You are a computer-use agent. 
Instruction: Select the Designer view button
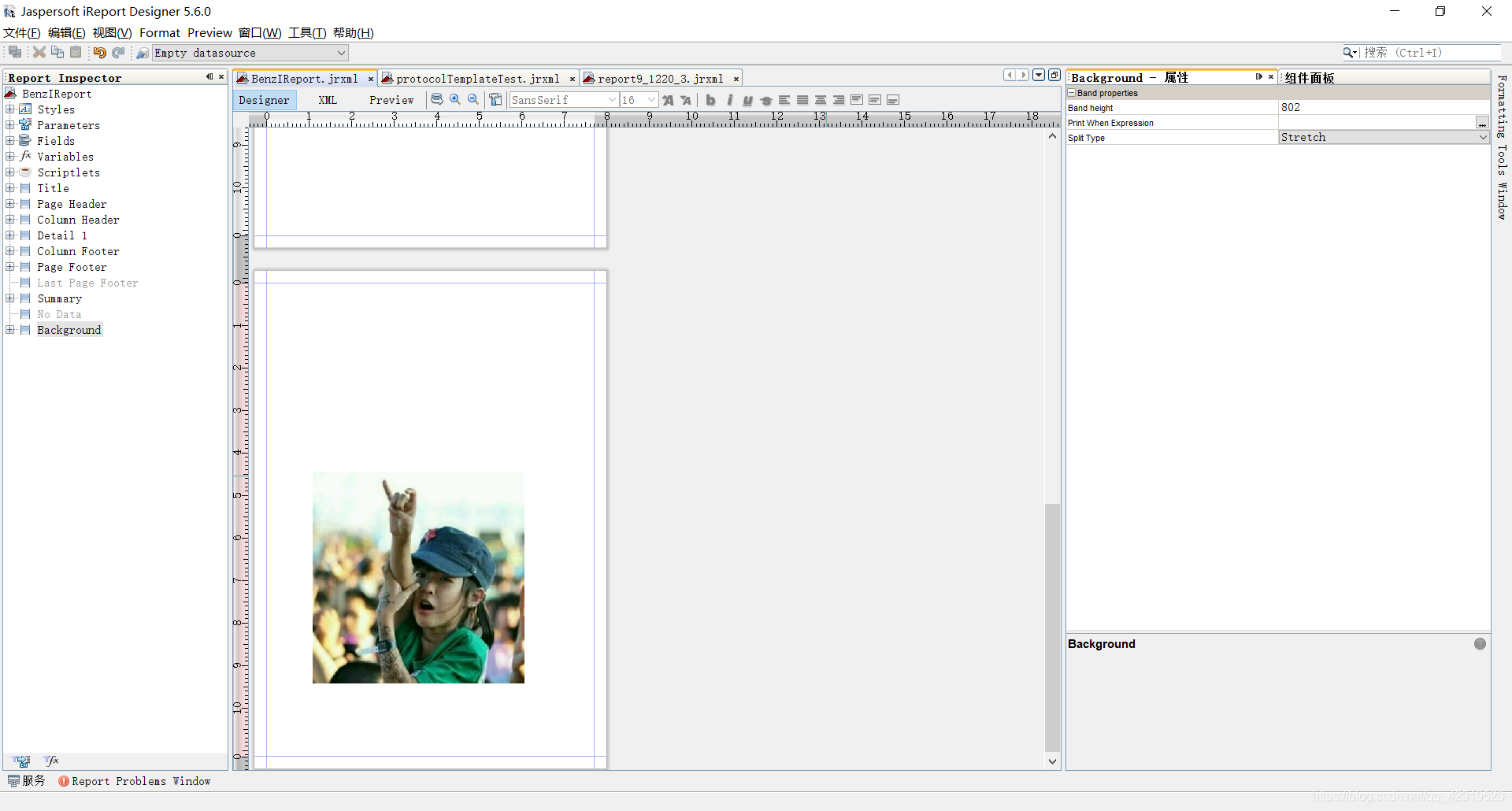(264, 100)
